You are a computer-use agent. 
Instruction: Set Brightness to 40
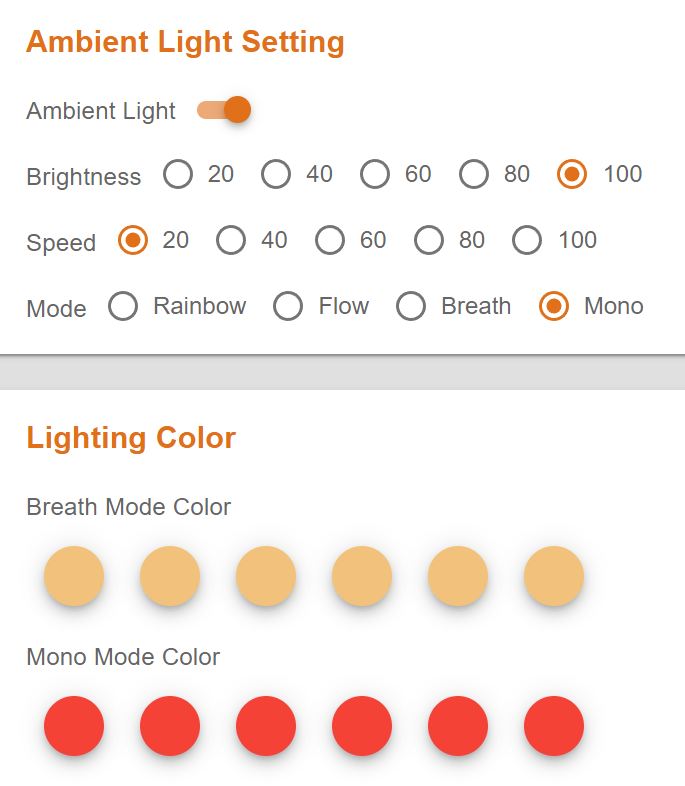[276, 175]
